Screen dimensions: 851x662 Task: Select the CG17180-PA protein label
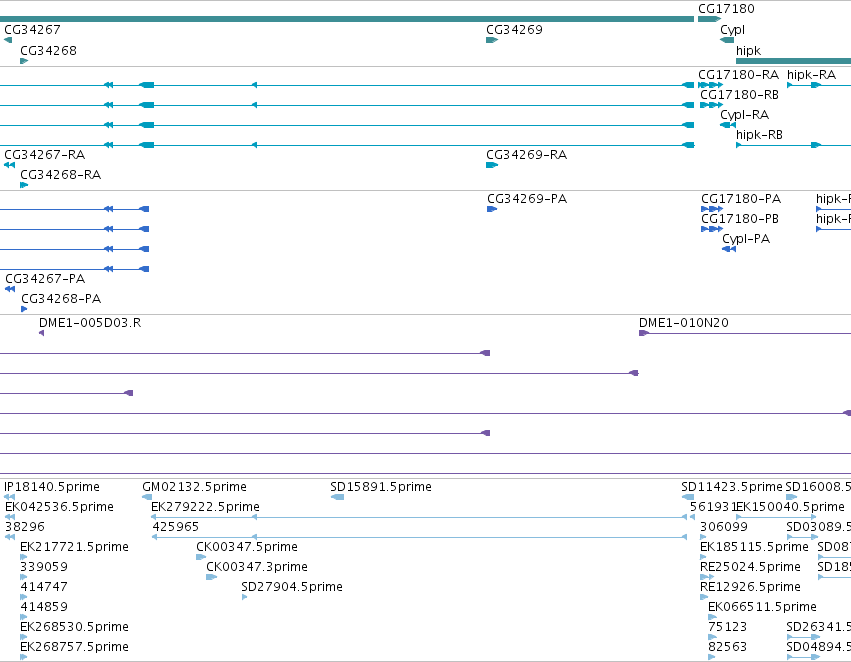click(x=741, y=199)
